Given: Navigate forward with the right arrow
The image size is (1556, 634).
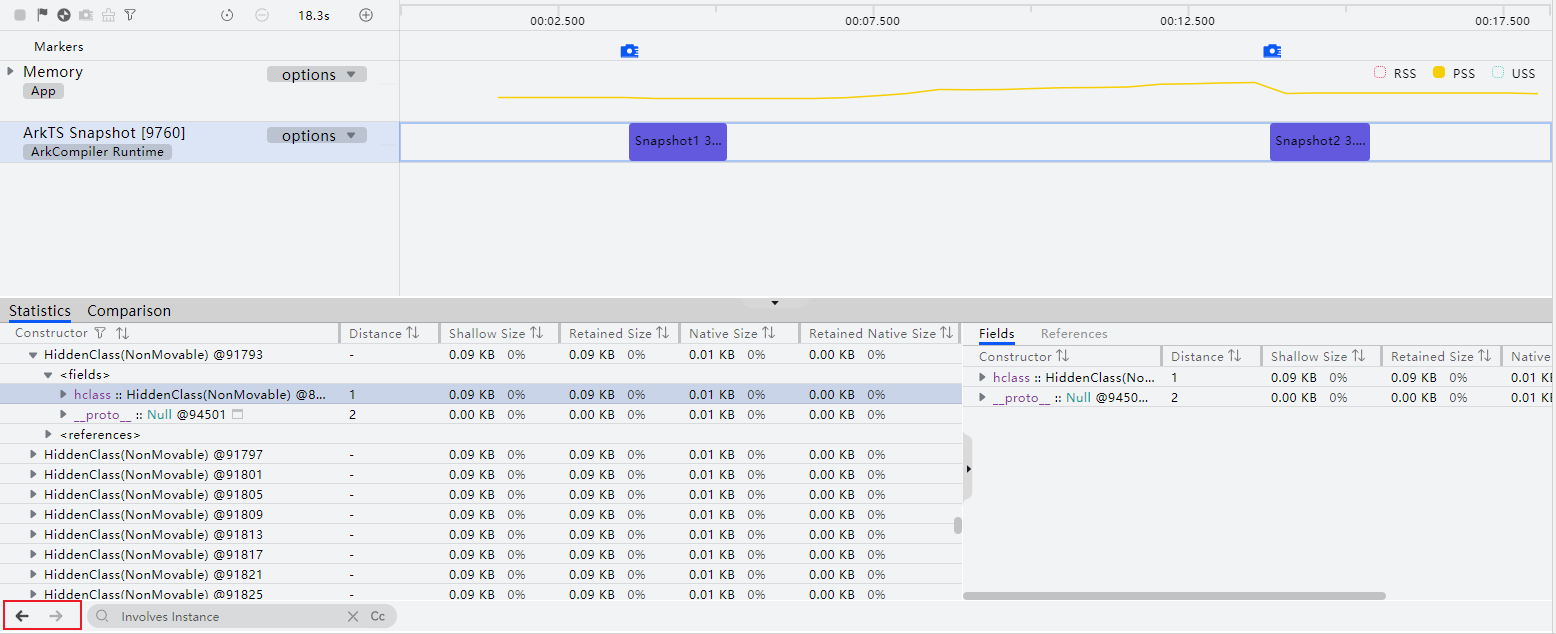Looking at the screenshot, I should coord(56,616).
